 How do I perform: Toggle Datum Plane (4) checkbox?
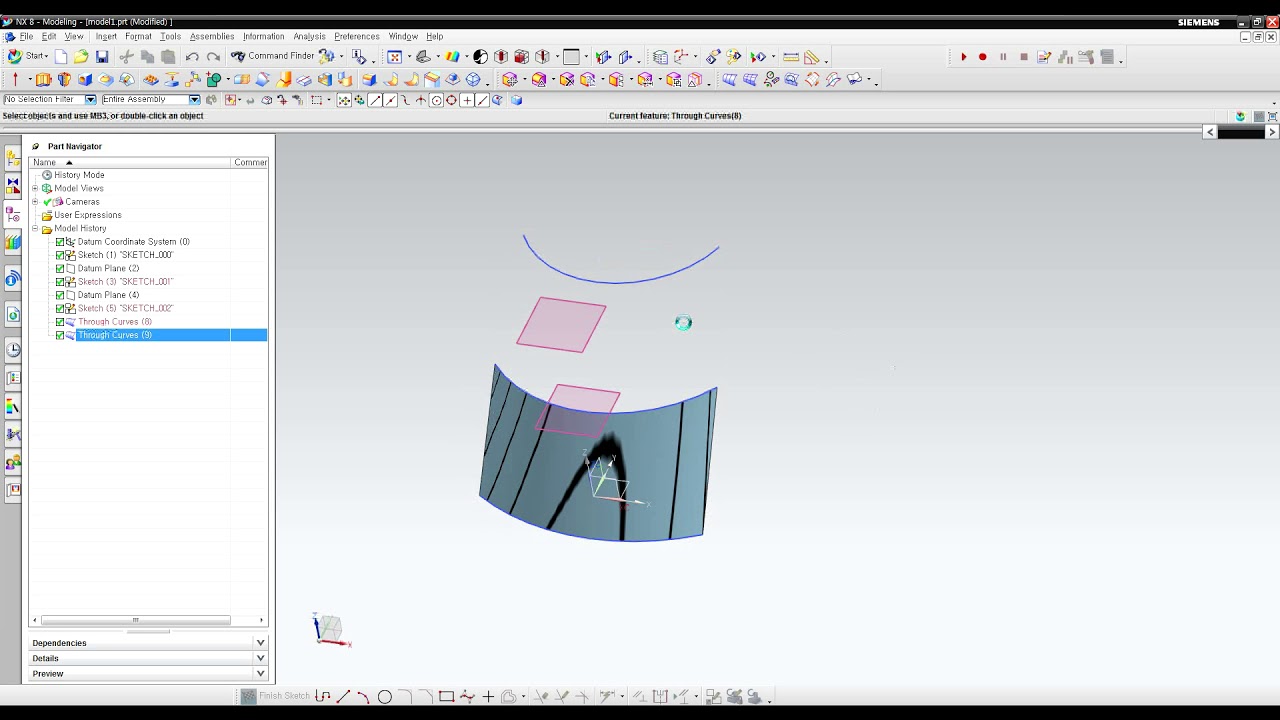[x=60, y=295]
